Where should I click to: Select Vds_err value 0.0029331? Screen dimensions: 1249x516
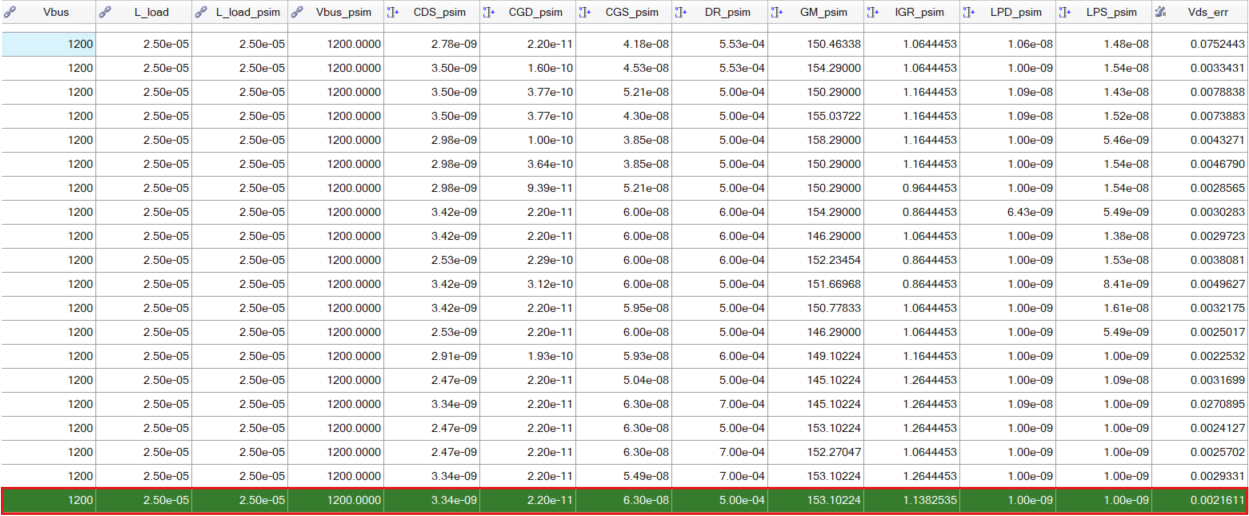pos(1217,476)
